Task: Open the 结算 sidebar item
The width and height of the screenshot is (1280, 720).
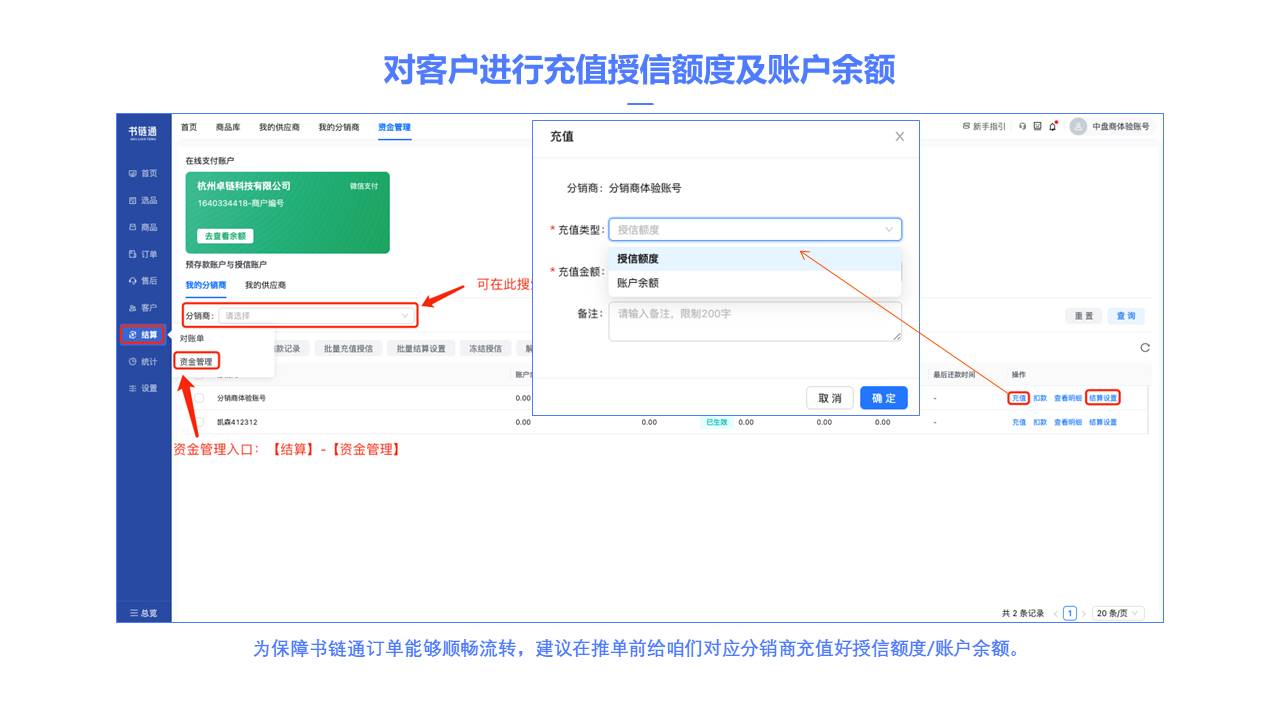Action: [x=143, y=335]
